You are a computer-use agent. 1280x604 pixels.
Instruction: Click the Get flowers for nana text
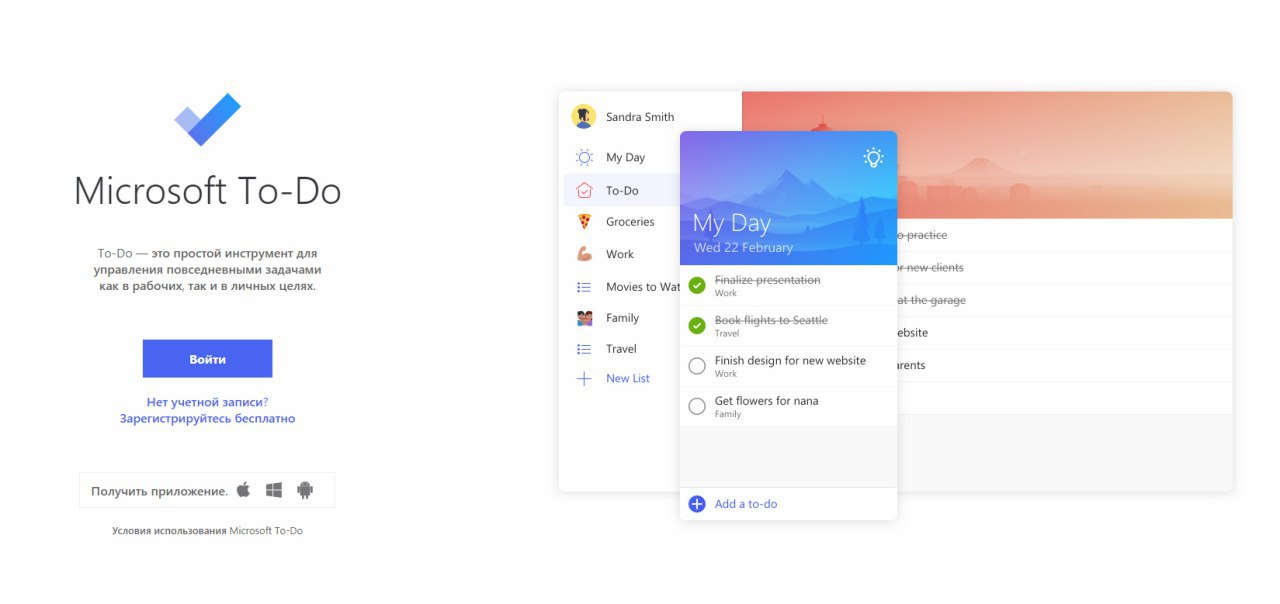click(x=766, y=401)
